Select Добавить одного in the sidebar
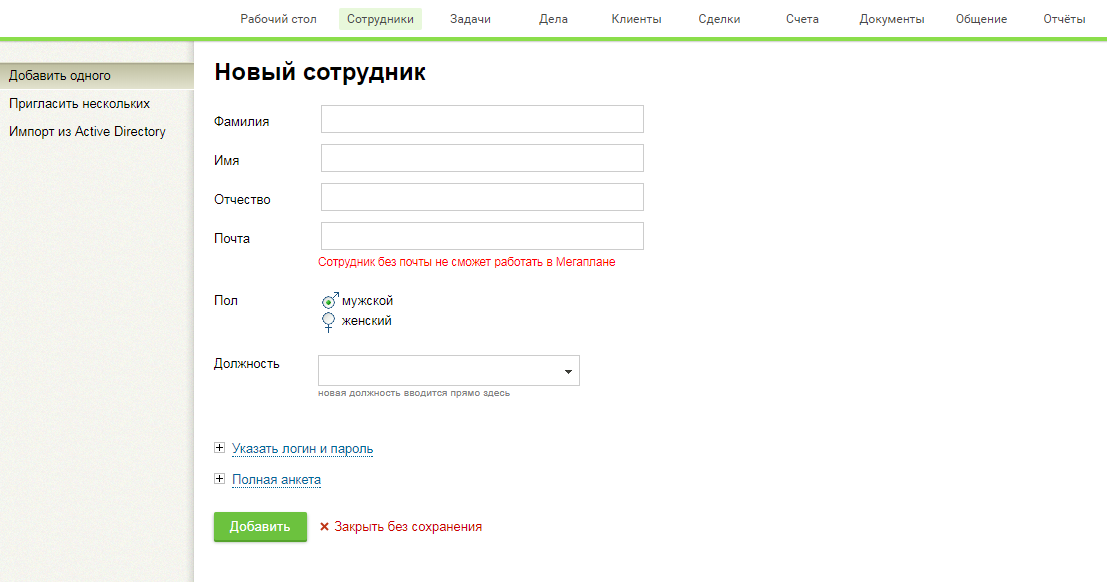The width and height of the screenshot is (1107, 582). point(97,76)
